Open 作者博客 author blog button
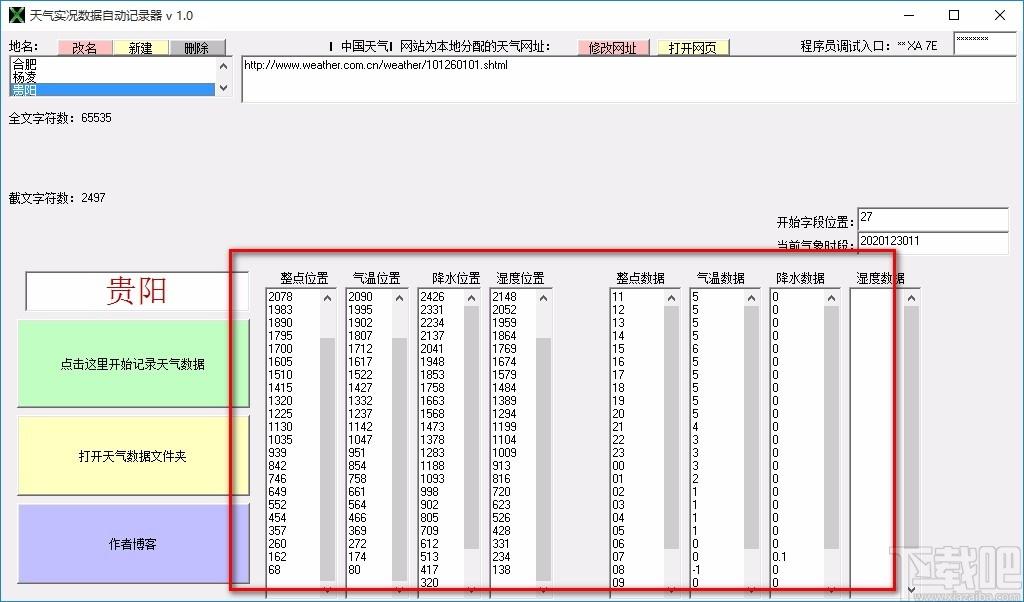Viewport: 1024px width, 602px height. [x=133, y=544]
